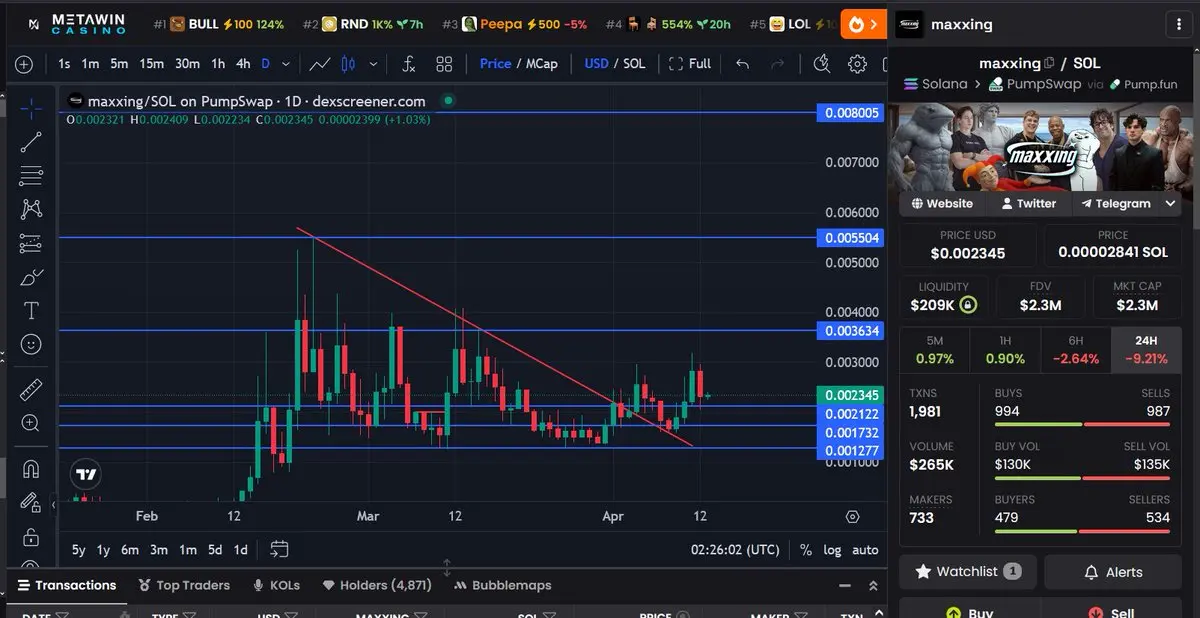Image resolution: width=1200 pixels, height=618 pixels.
Task: Open the forecasting and measurement tools
Action: [x=31, y=243]
